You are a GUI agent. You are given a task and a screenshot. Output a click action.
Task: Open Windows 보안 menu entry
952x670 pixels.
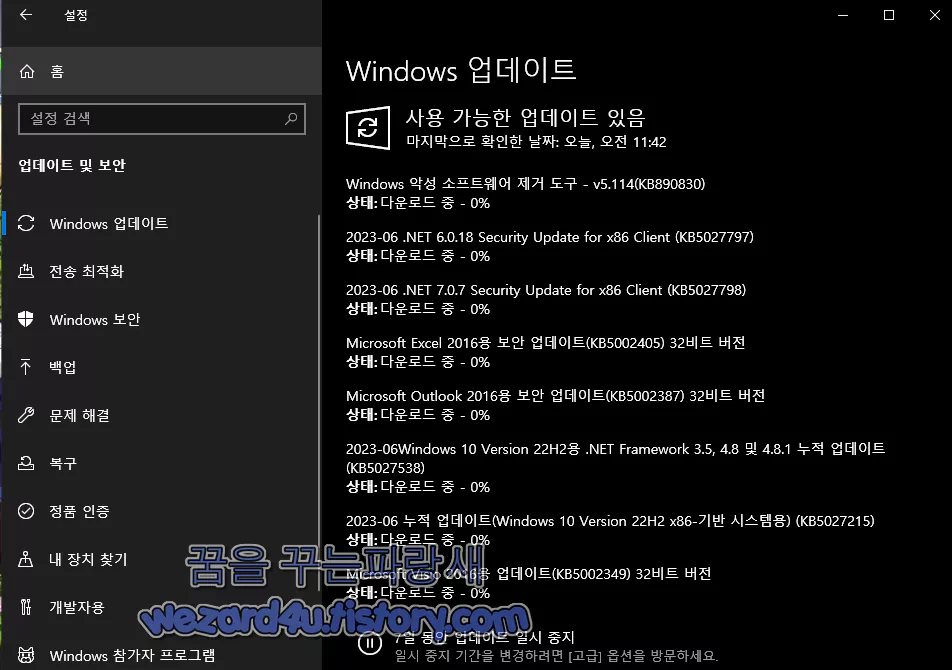click(x=160, y=319)
